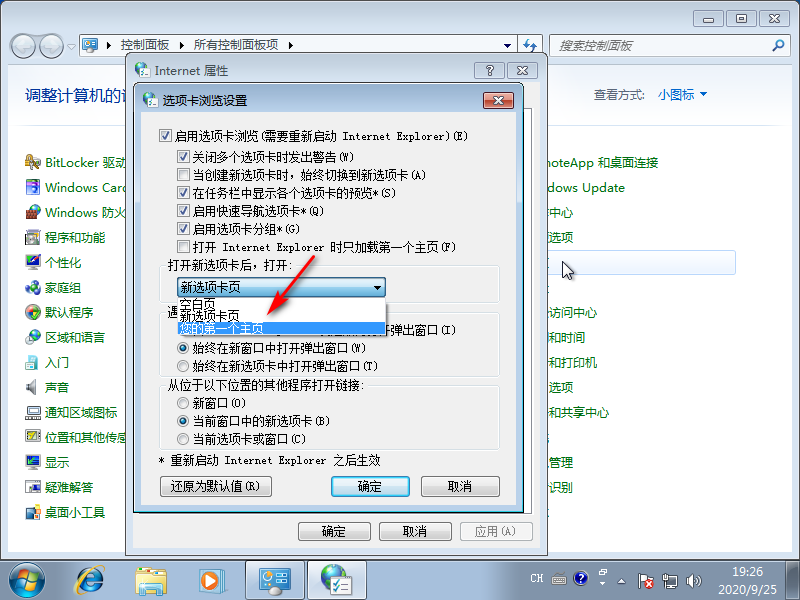Expand address bar history dropdown
Image resolution: width=800 pixels, height=600 pixels.
point(507,45)
